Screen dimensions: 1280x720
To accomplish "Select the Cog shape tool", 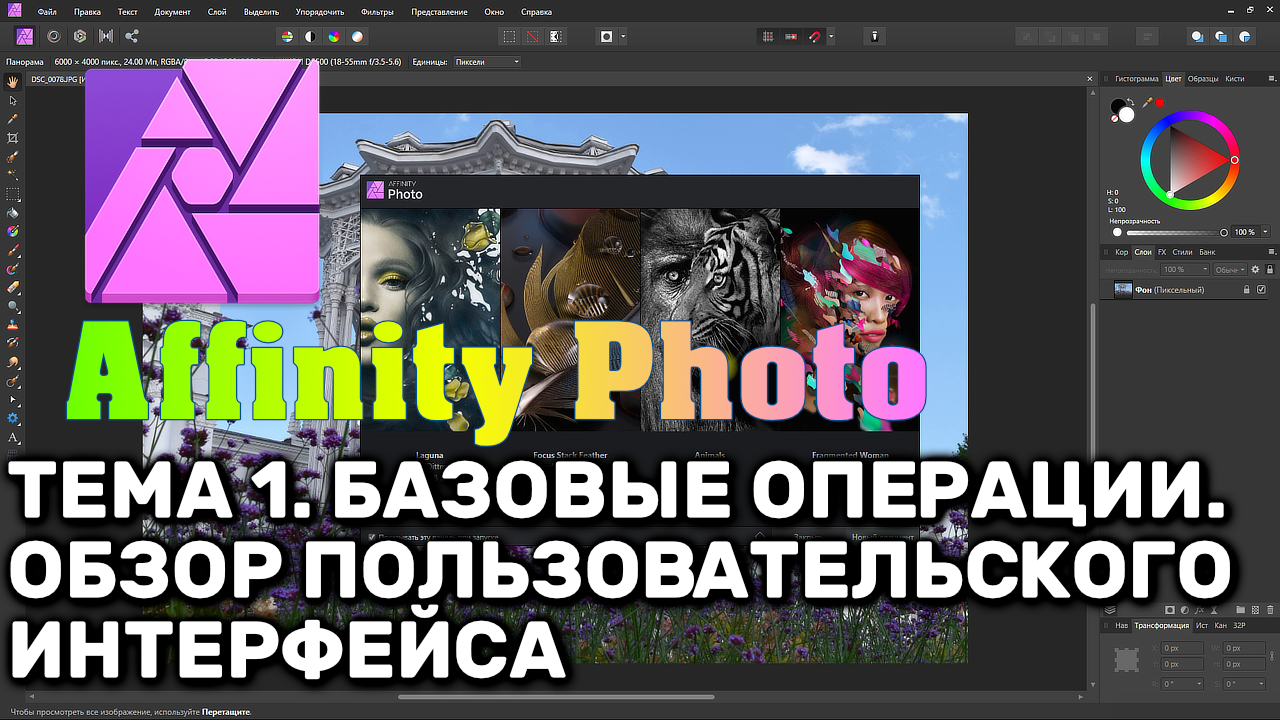I will (13, 418).
